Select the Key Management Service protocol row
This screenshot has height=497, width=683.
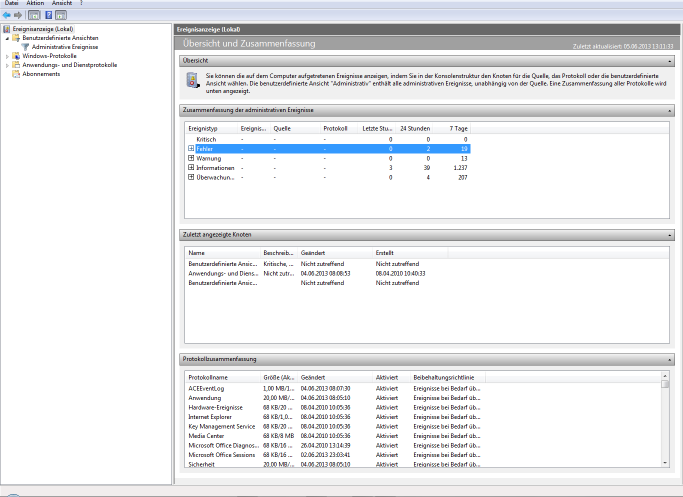pos(335,427)
